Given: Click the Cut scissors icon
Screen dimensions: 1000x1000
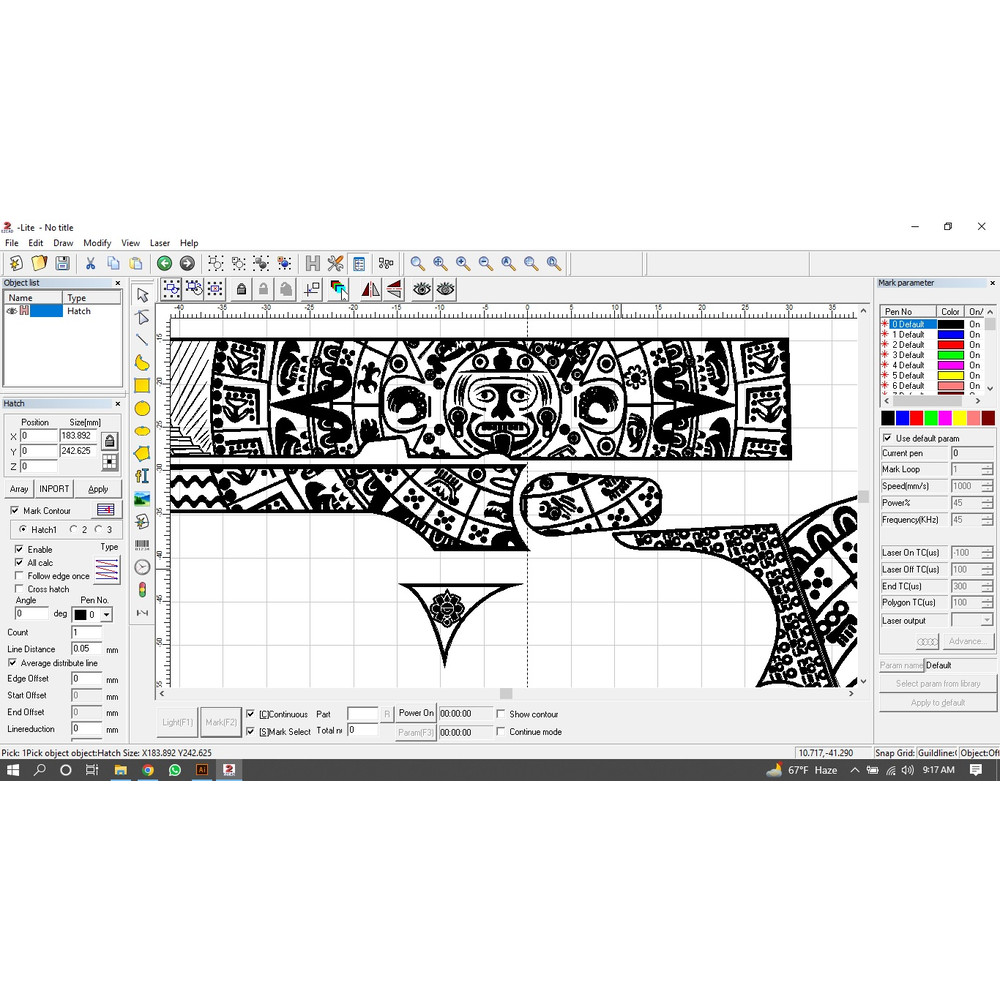Looking at the screenshot, I should [x=90, y=264].
